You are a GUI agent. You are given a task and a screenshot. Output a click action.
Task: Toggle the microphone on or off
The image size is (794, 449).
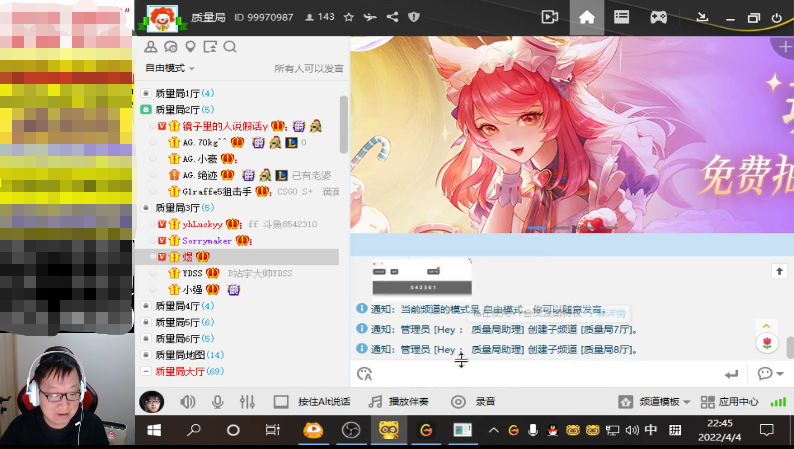(217, 402)
